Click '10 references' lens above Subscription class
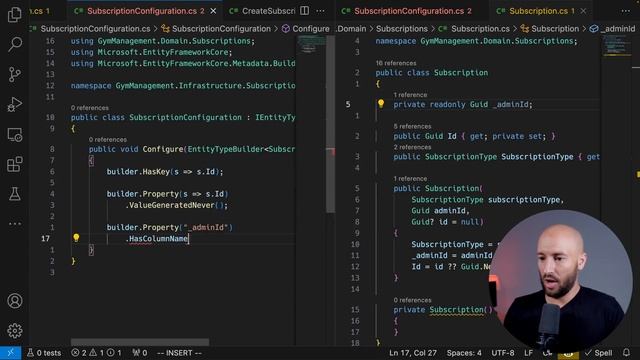This screenshot has height=360, width=640. click(396, 63)
